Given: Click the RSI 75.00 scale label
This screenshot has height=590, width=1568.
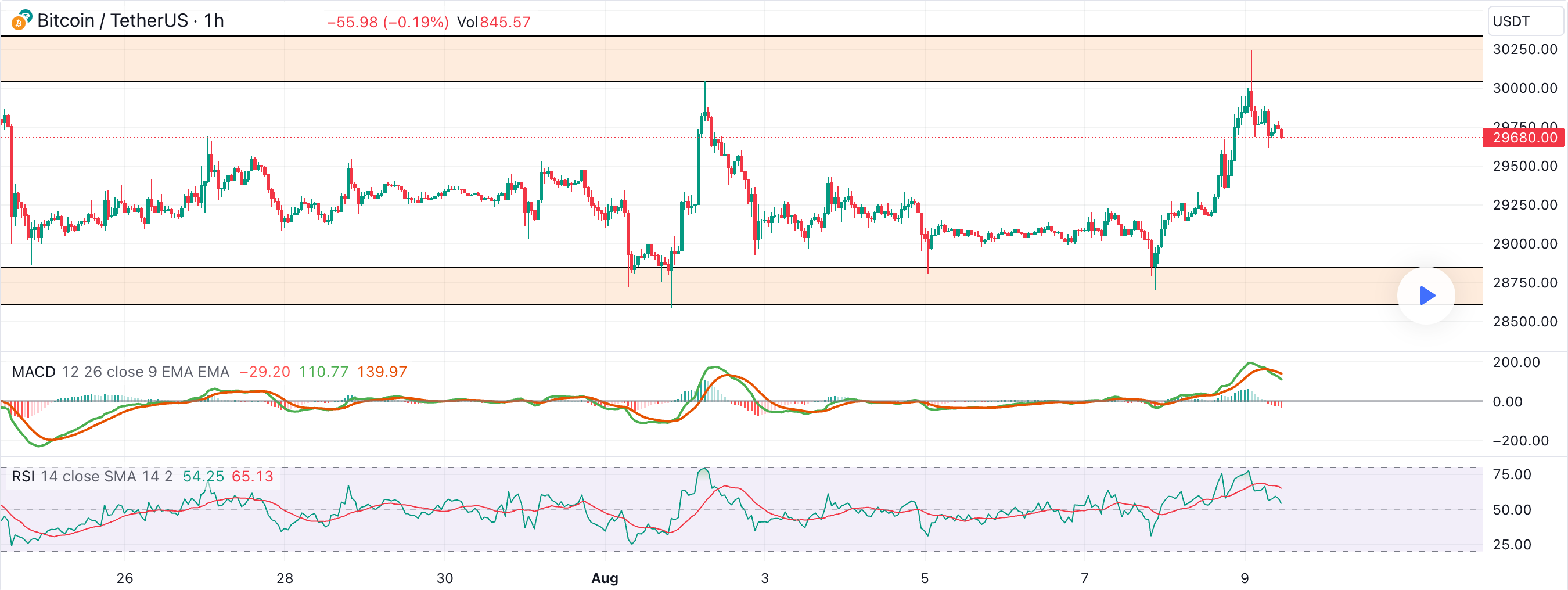Looking at the screenshot, I should (x=1512, y=474).
